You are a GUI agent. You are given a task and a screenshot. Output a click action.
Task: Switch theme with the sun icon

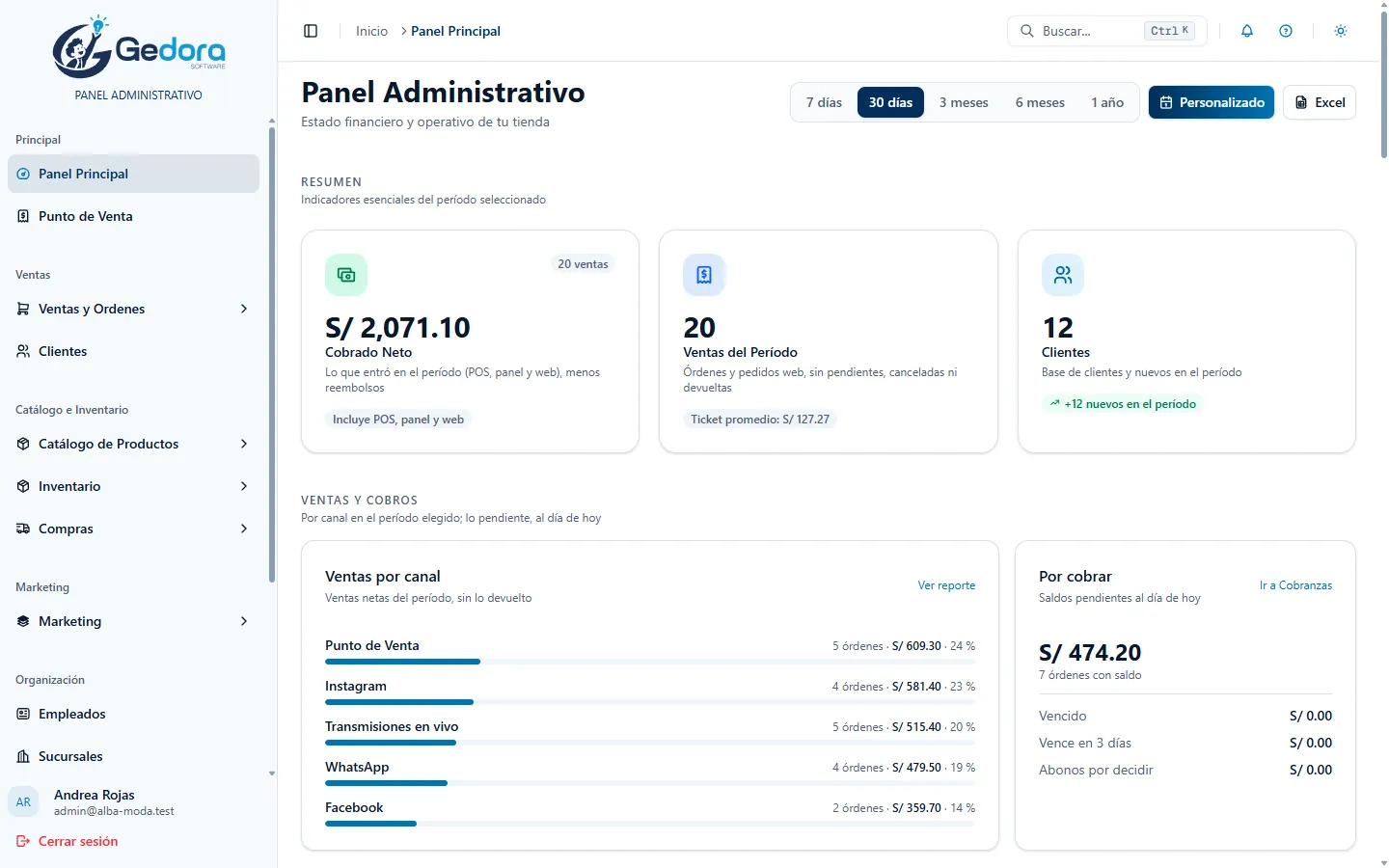pos(1341,31)
